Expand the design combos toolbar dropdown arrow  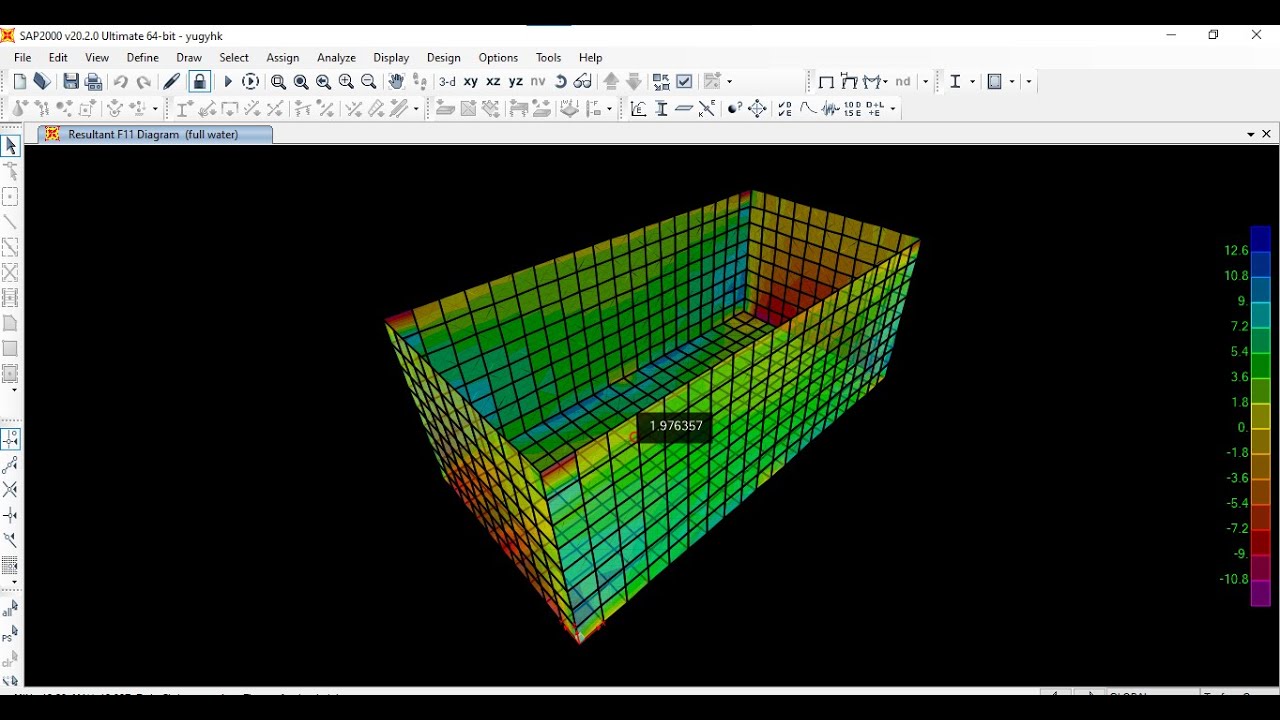click(893, 109)
